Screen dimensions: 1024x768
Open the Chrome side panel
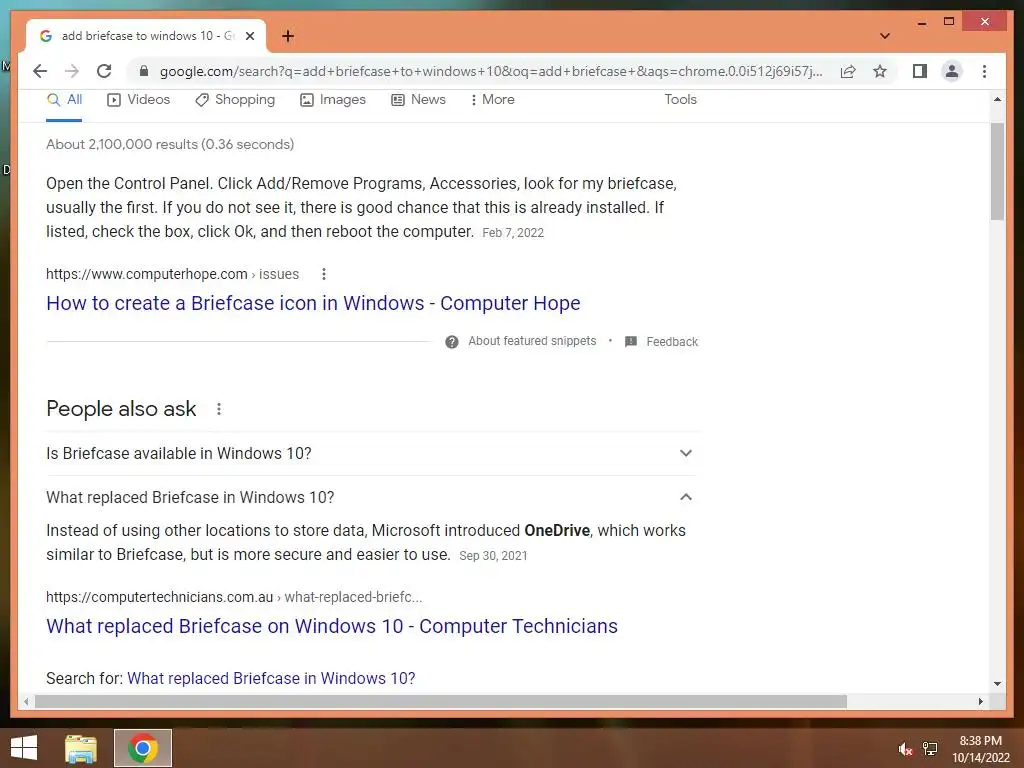pyautogui.click(x=920, y=71)
